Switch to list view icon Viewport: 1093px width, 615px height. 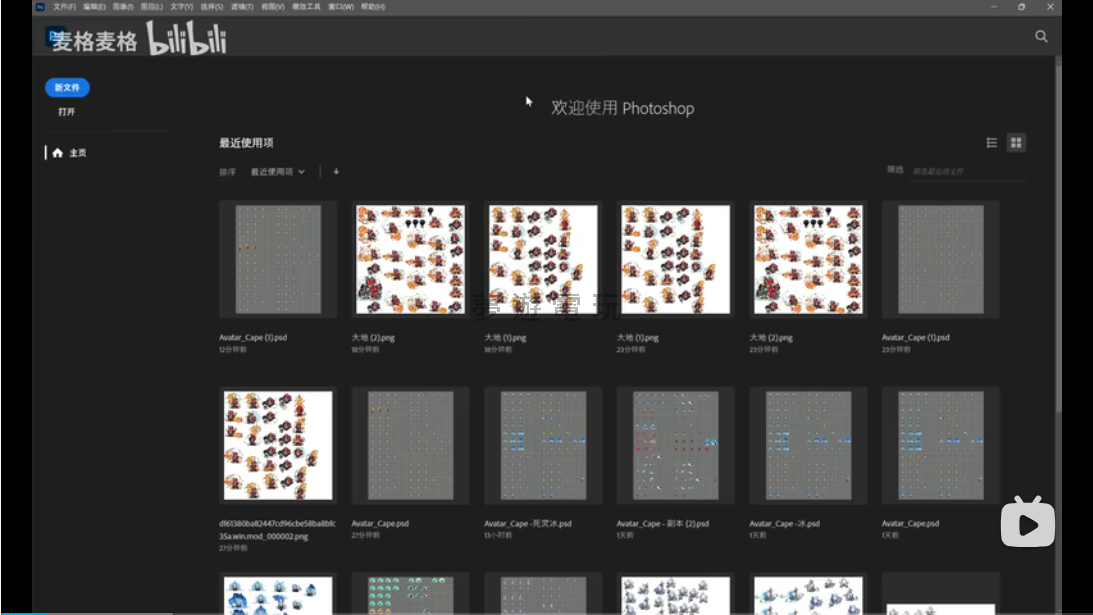coord(992,143)
